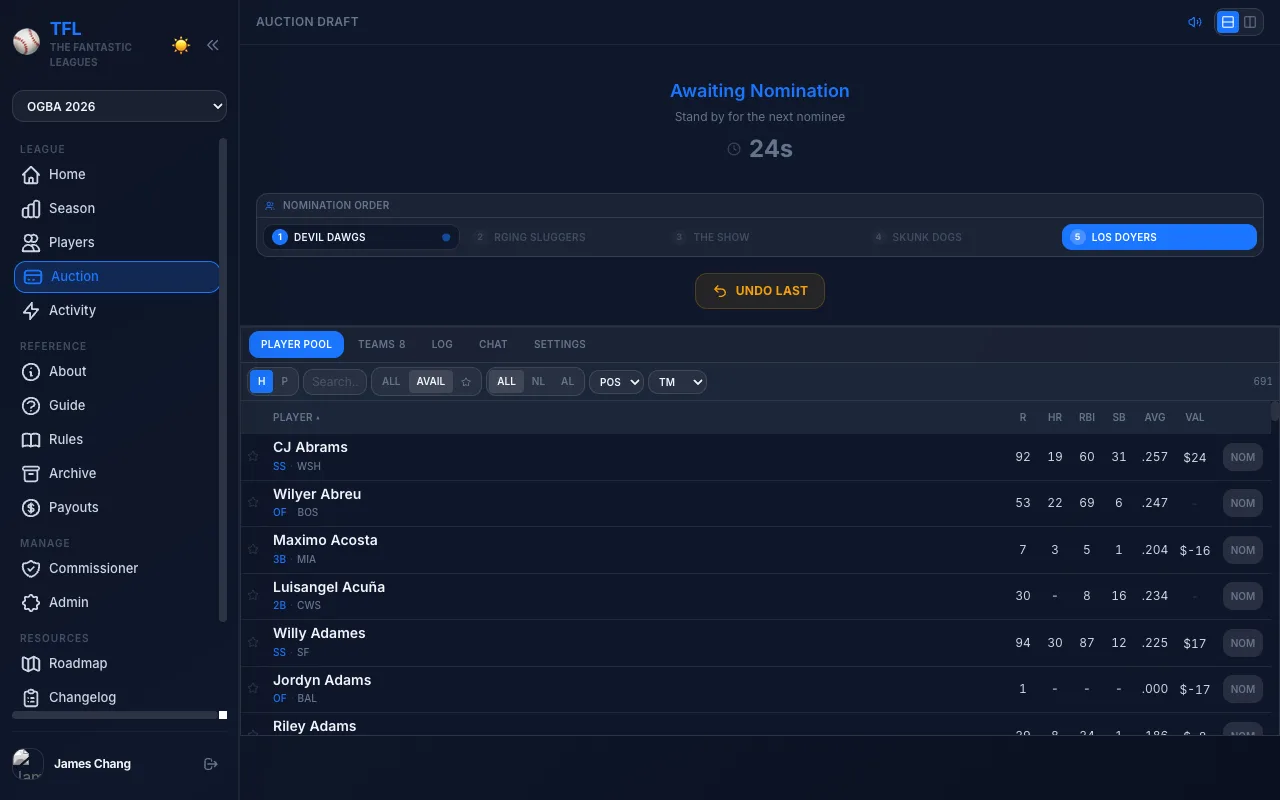Image resolution: width=1280 pixels, height=800 pixels.
Task: Nominate Willy Adames with his NOM button
Action: (1243, 642)
